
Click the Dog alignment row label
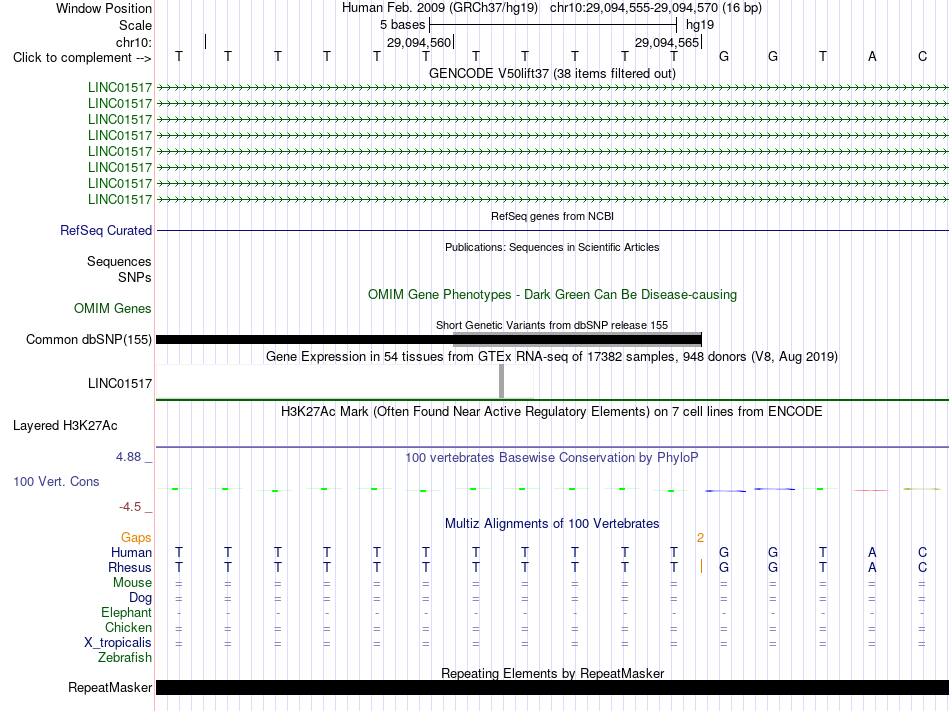click(x=140, y=598)
